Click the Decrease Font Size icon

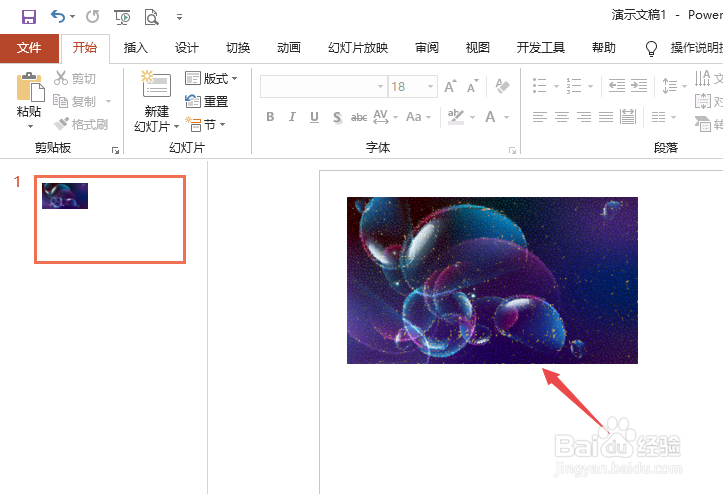point(473,86)
